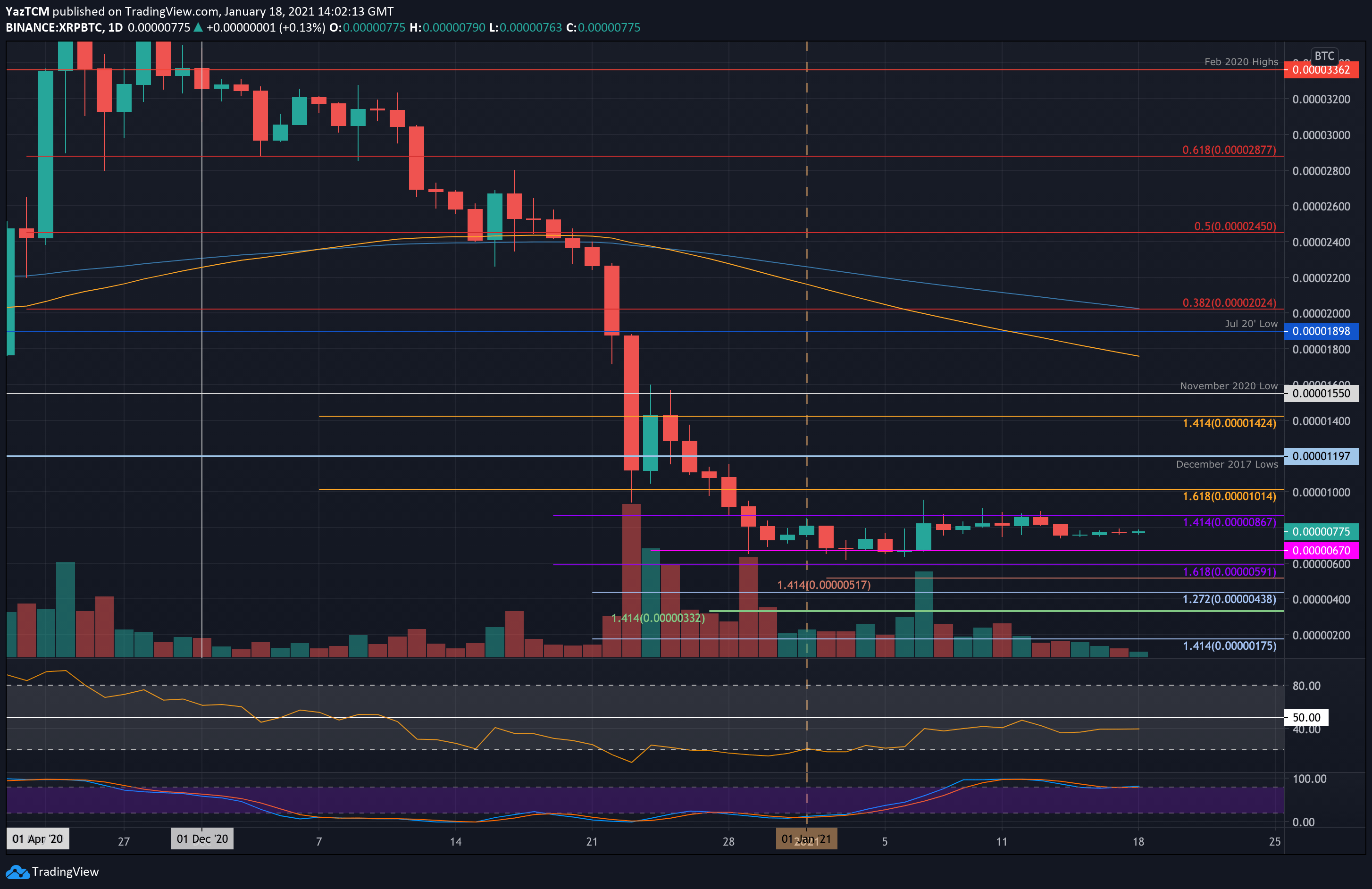Click the November 2020 Low label
This screenshot has height=889, width=1372.
(x=1229, y=386)
